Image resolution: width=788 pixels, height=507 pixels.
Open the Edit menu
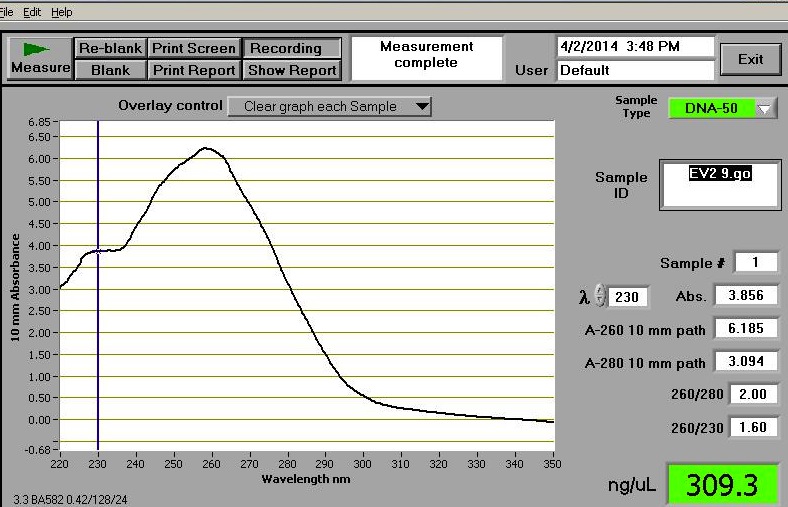(x=32, y=12)
